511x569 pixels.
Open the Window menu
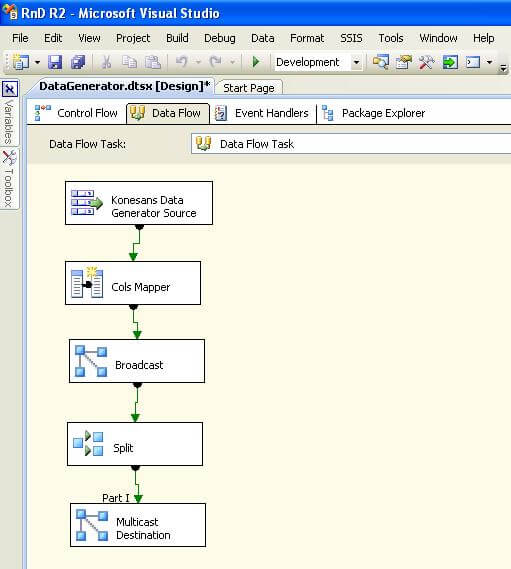(x=438, y=38)
